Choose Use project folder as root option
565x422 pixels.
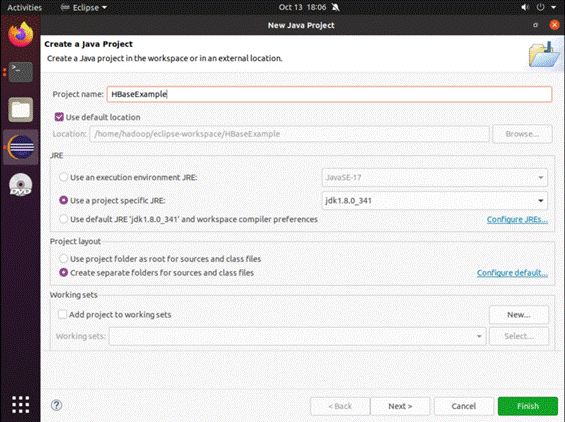[x=63, y=258]
